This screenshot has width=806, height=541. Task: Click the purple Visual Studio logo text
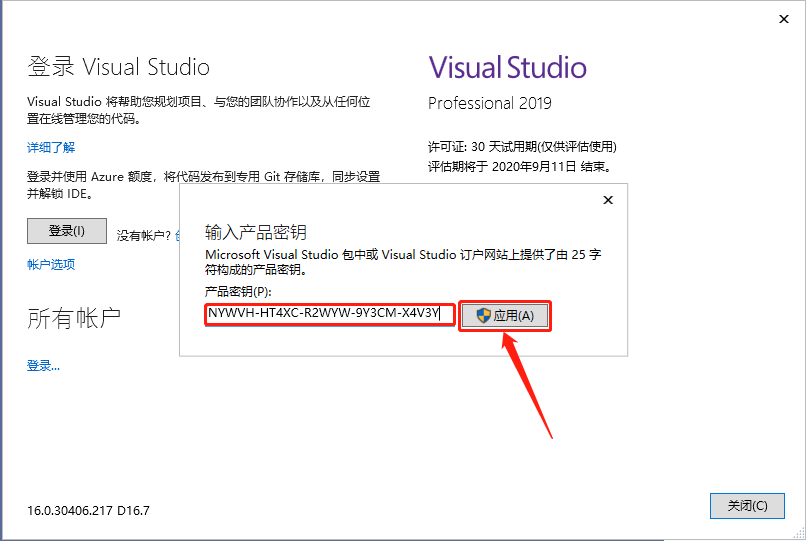pos(507,67)
